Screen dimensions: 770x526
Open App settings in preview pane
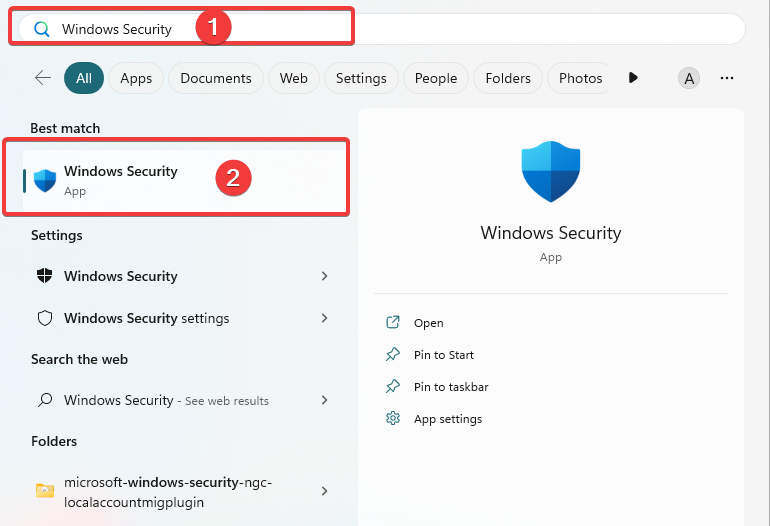(x=448, y=419)
